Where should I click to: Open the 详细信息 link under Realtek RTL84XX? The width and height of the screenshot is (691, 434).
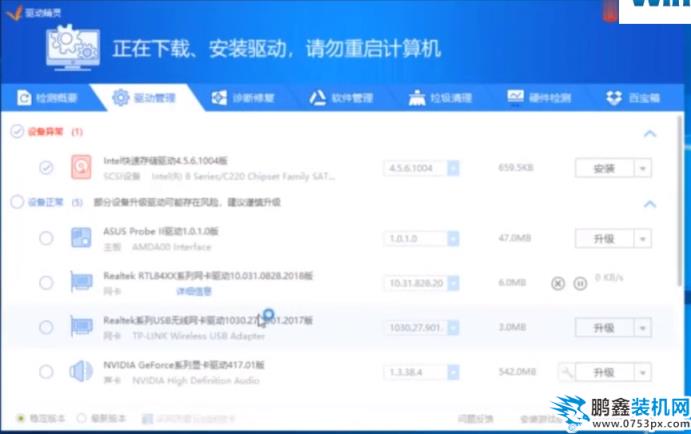point(194,291)
